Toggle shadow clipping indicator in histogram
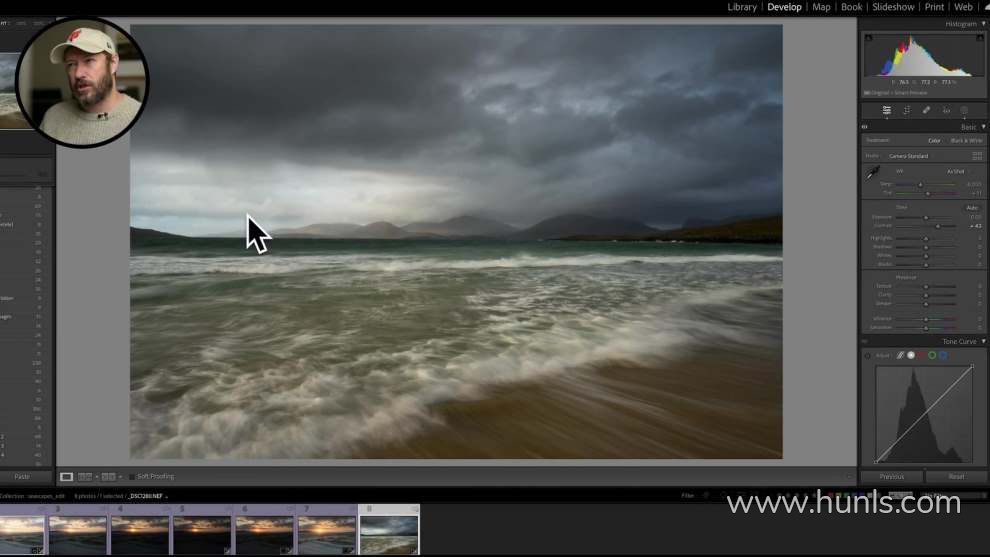The width and height of the screenshot is (990, 557). (869, 38)
